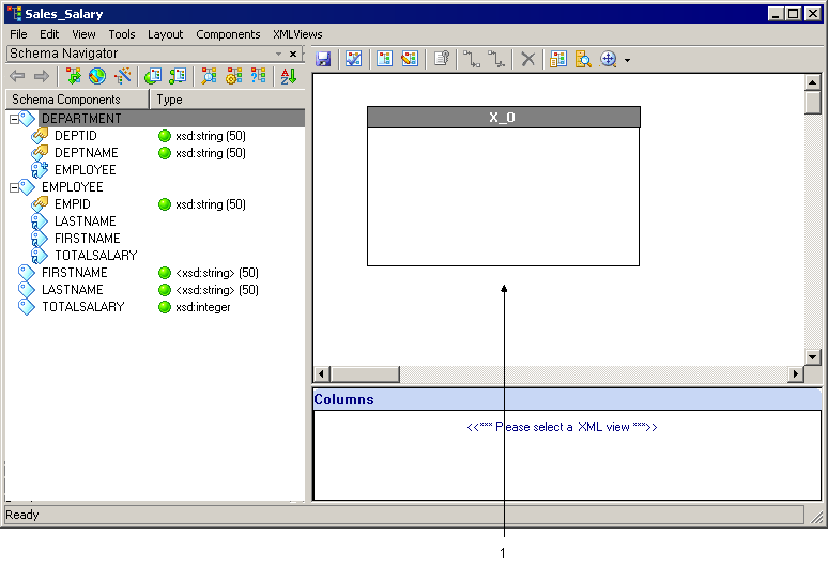Click the sort A-Z icon in Schema Navigator
This screenshot has width=828, height=562.
(x=288, y=76)
